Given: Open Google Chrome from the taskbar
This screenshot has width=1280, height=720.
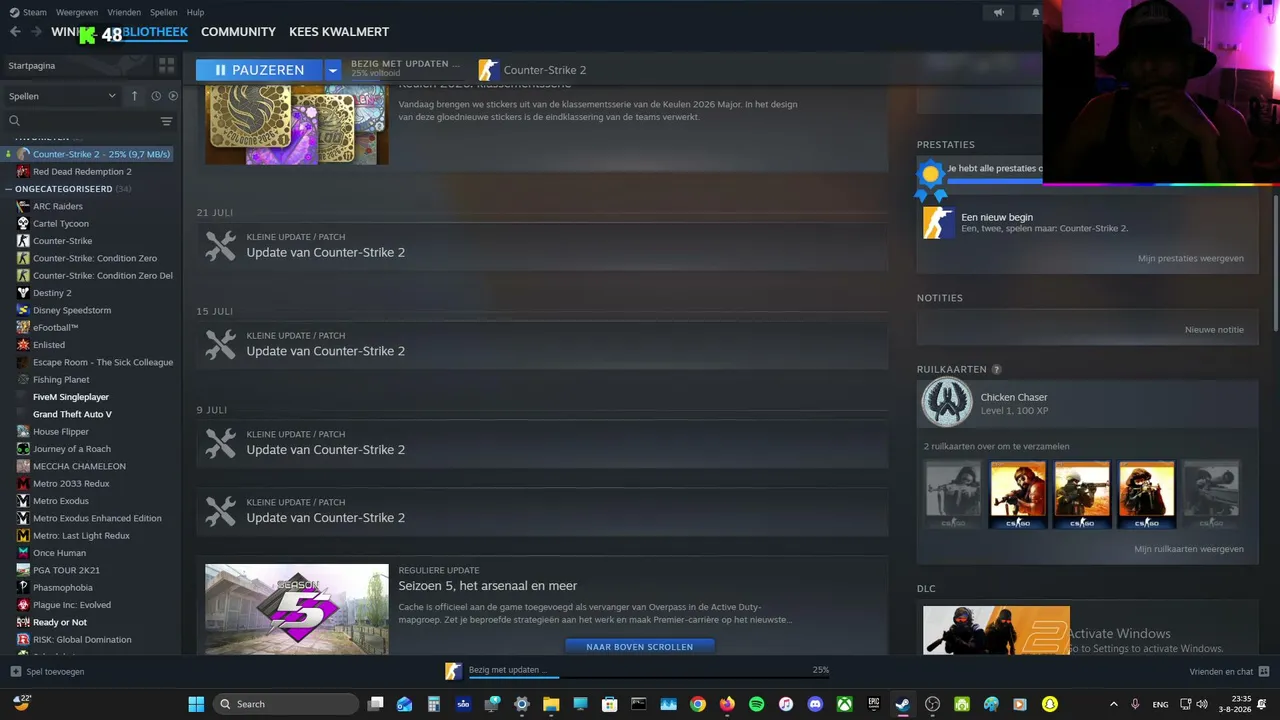Looking at the screenshot, I should [x=698, y=704].
